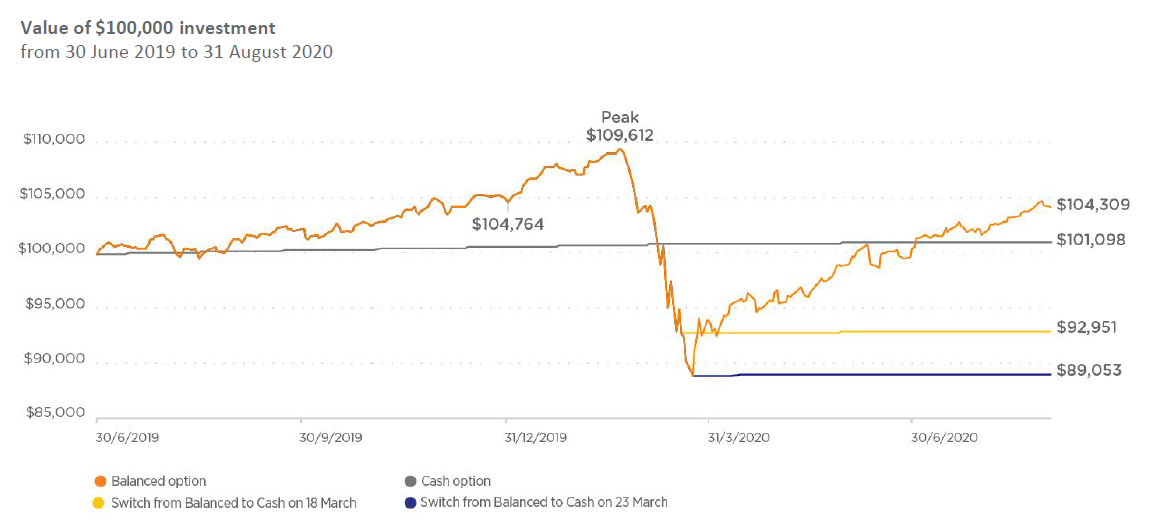Toggle "Switch from Balanced to Cash on 23 March" text

(544, 502)
